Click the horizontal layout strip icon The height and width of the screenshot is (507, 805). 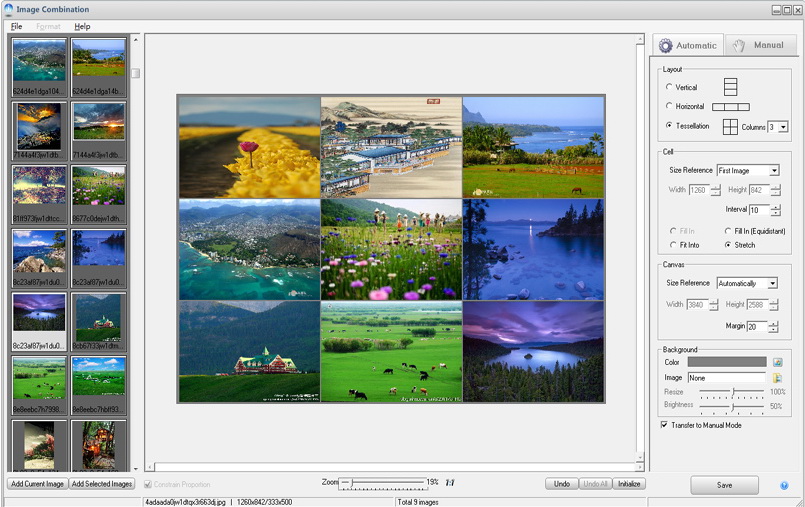730,107
